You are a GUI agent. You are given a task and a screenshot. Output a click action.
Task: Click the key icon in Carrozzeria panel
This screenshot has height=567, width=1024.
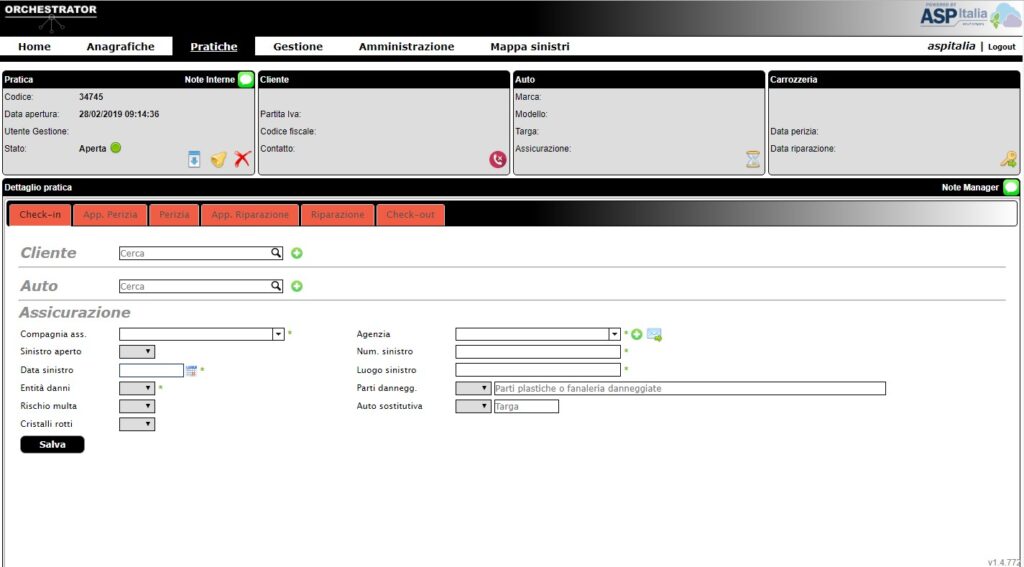point(1008,159)
